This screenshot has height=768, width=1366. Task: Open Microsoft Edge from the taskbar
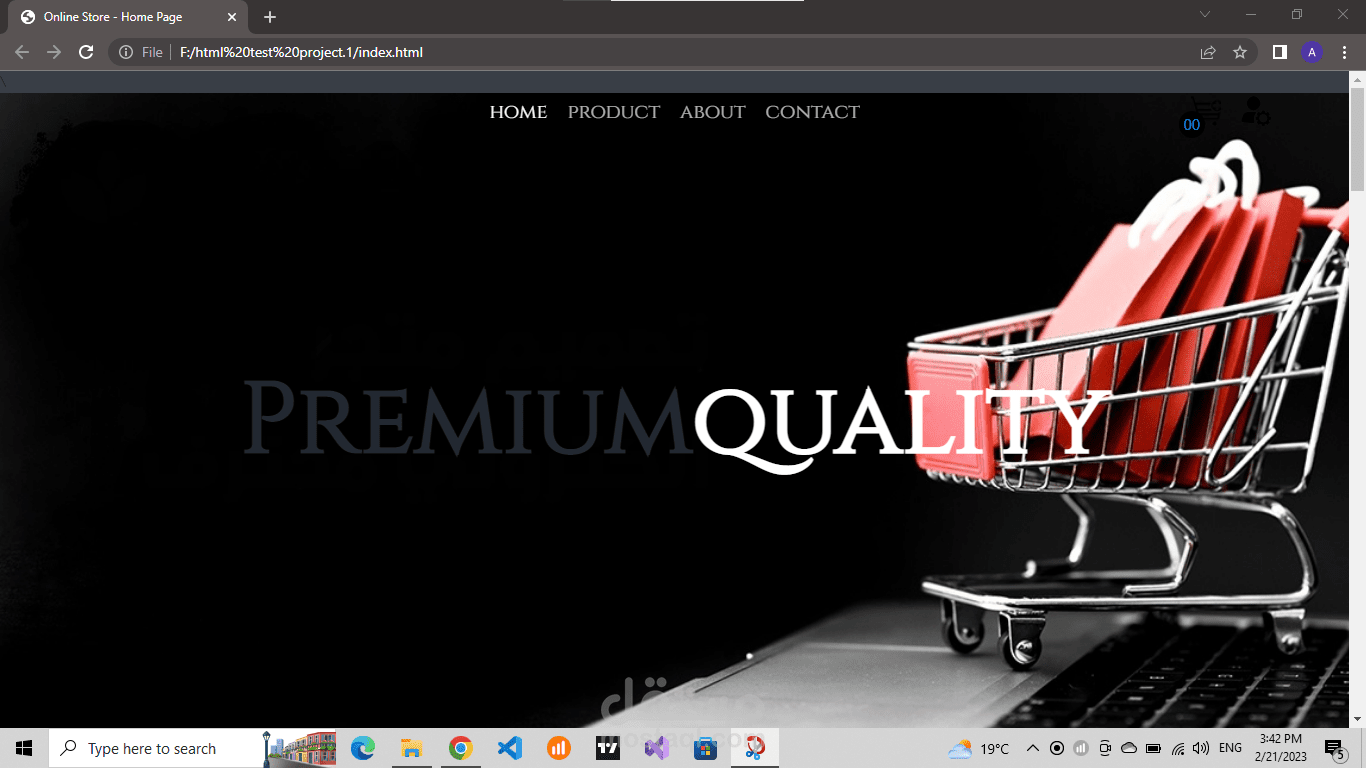pyautogui.click(x=363, y=748)
